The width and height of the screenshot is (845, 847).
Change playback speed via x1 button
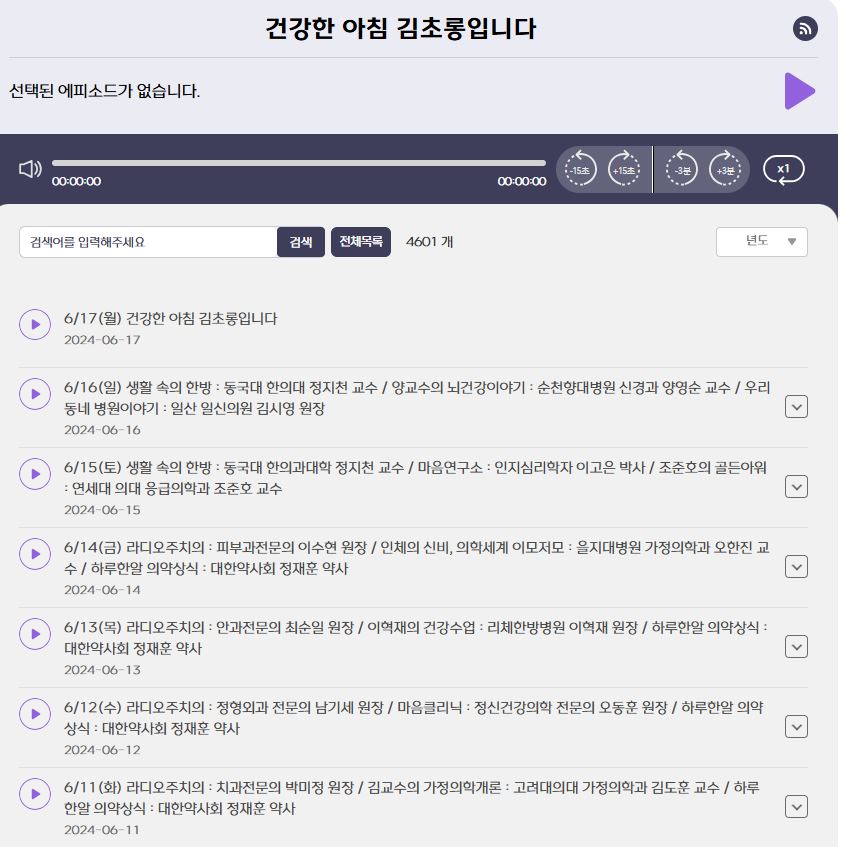point(783,168)
